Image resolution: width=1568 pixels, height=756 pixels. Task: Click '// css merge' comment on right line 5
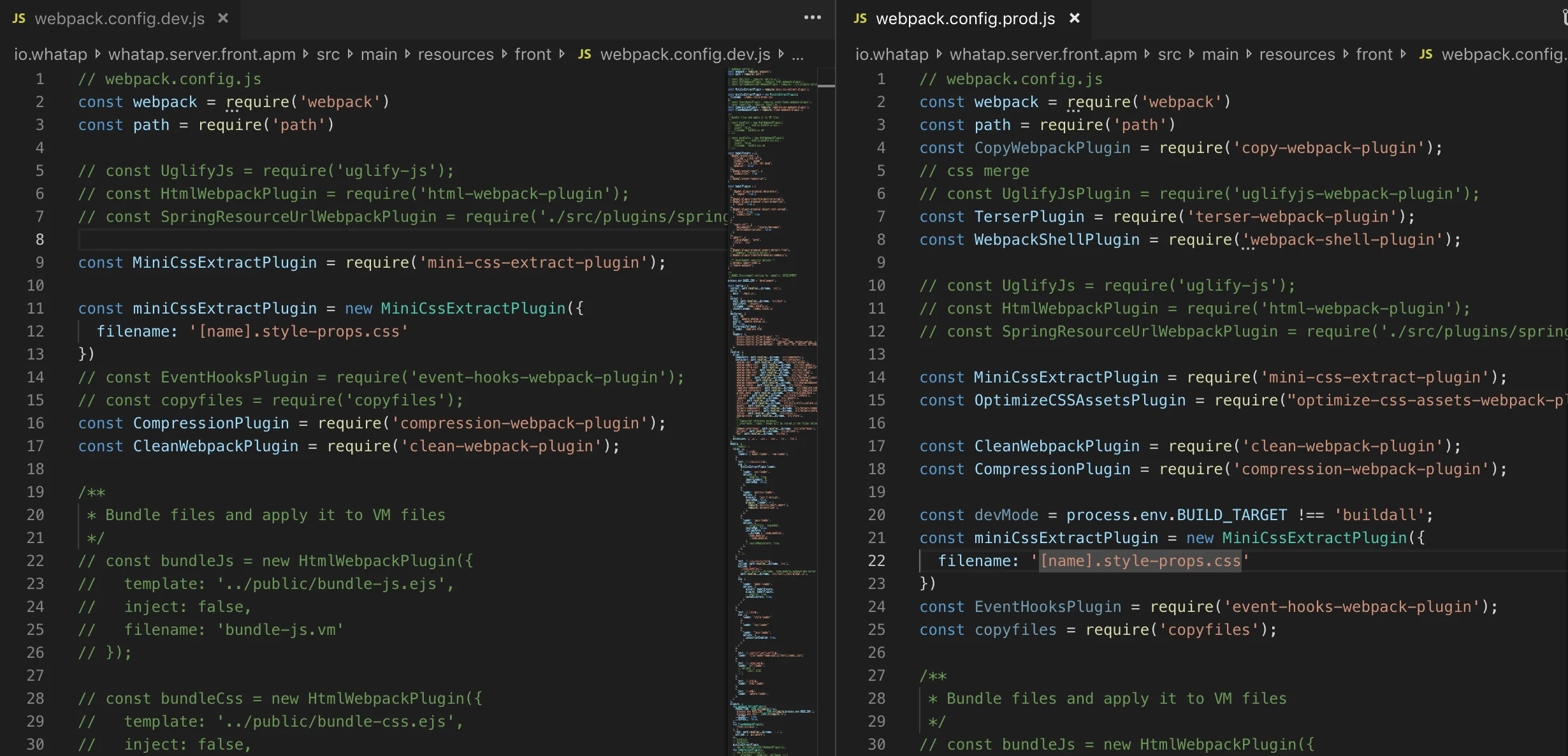click(974, 170)
